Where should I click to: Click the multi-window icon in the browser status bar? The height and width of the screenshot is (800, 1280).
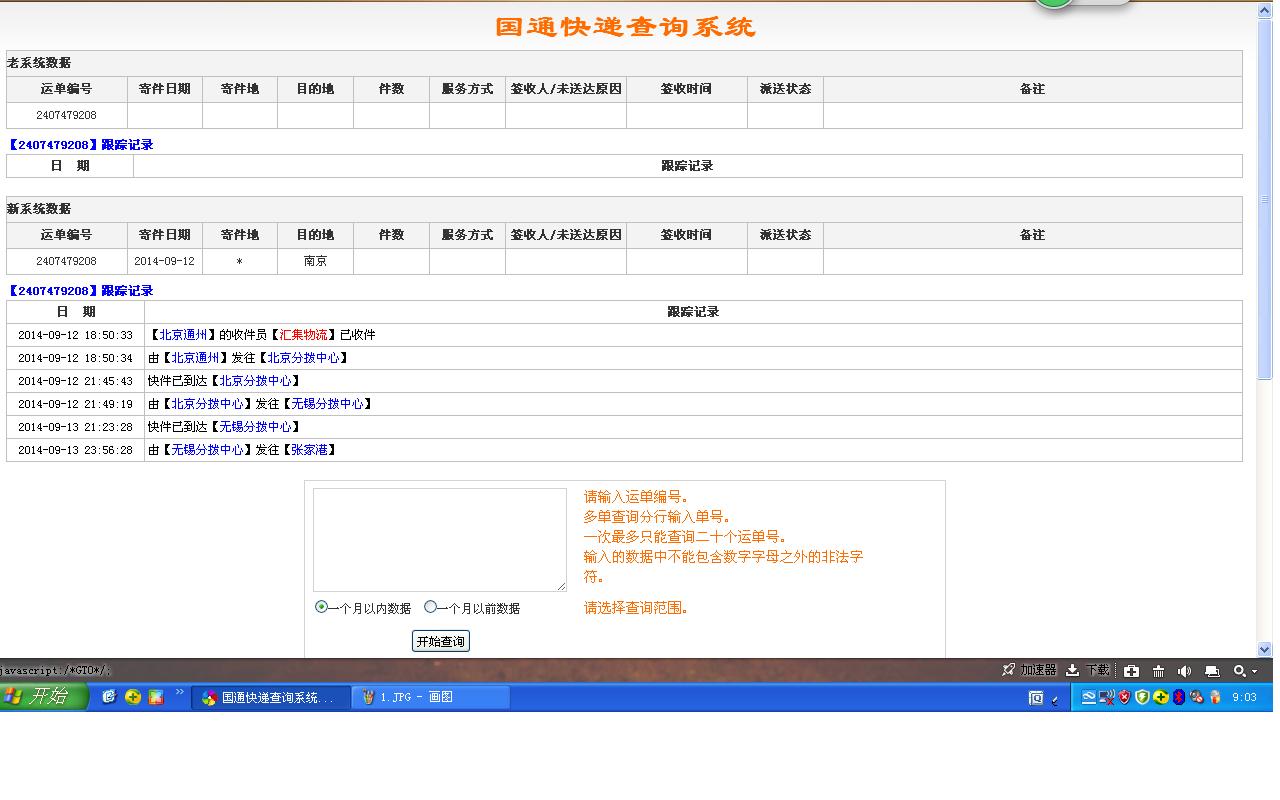[x=1212, y=671]
